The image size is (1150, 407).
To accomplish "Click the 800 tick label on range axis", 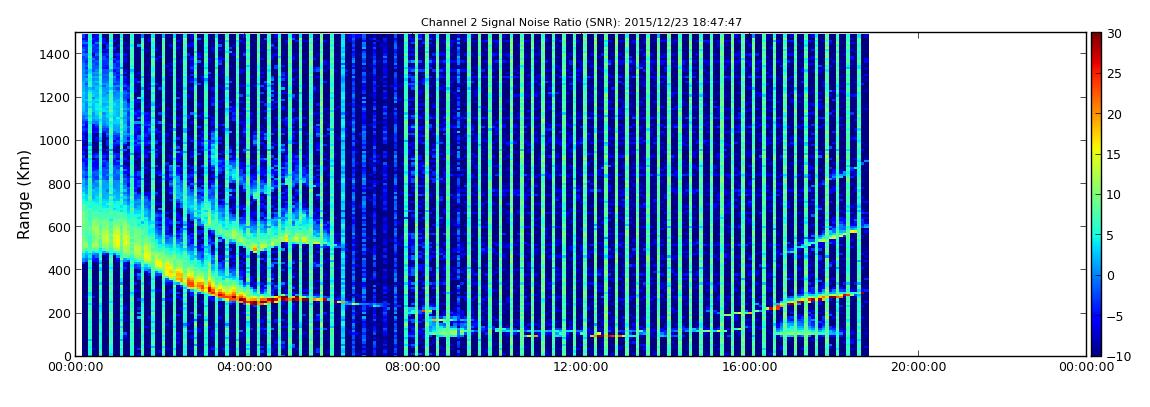I will click(59, 184).
